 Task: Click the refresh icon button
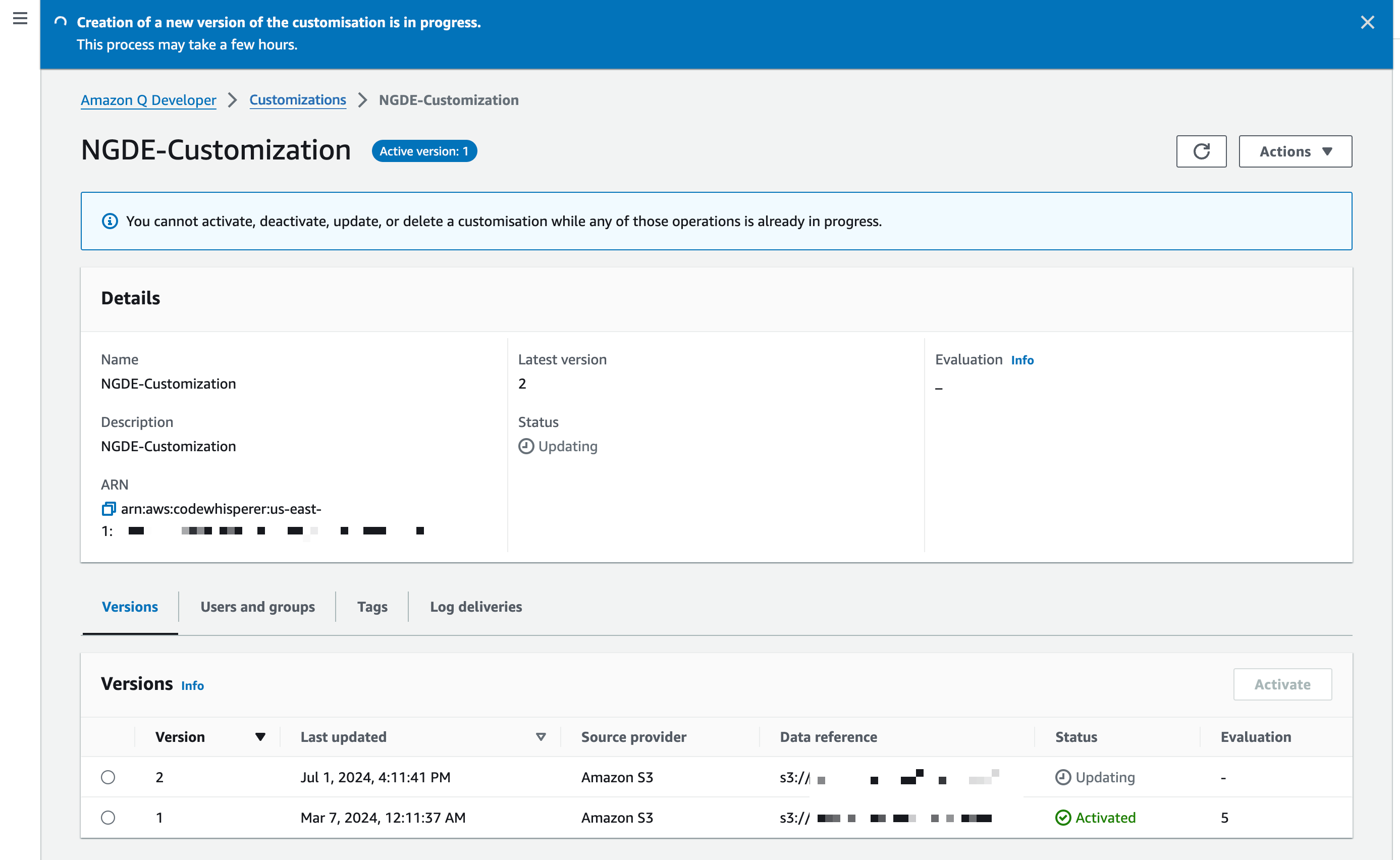pyautogui.click(x=1201, y=151)
